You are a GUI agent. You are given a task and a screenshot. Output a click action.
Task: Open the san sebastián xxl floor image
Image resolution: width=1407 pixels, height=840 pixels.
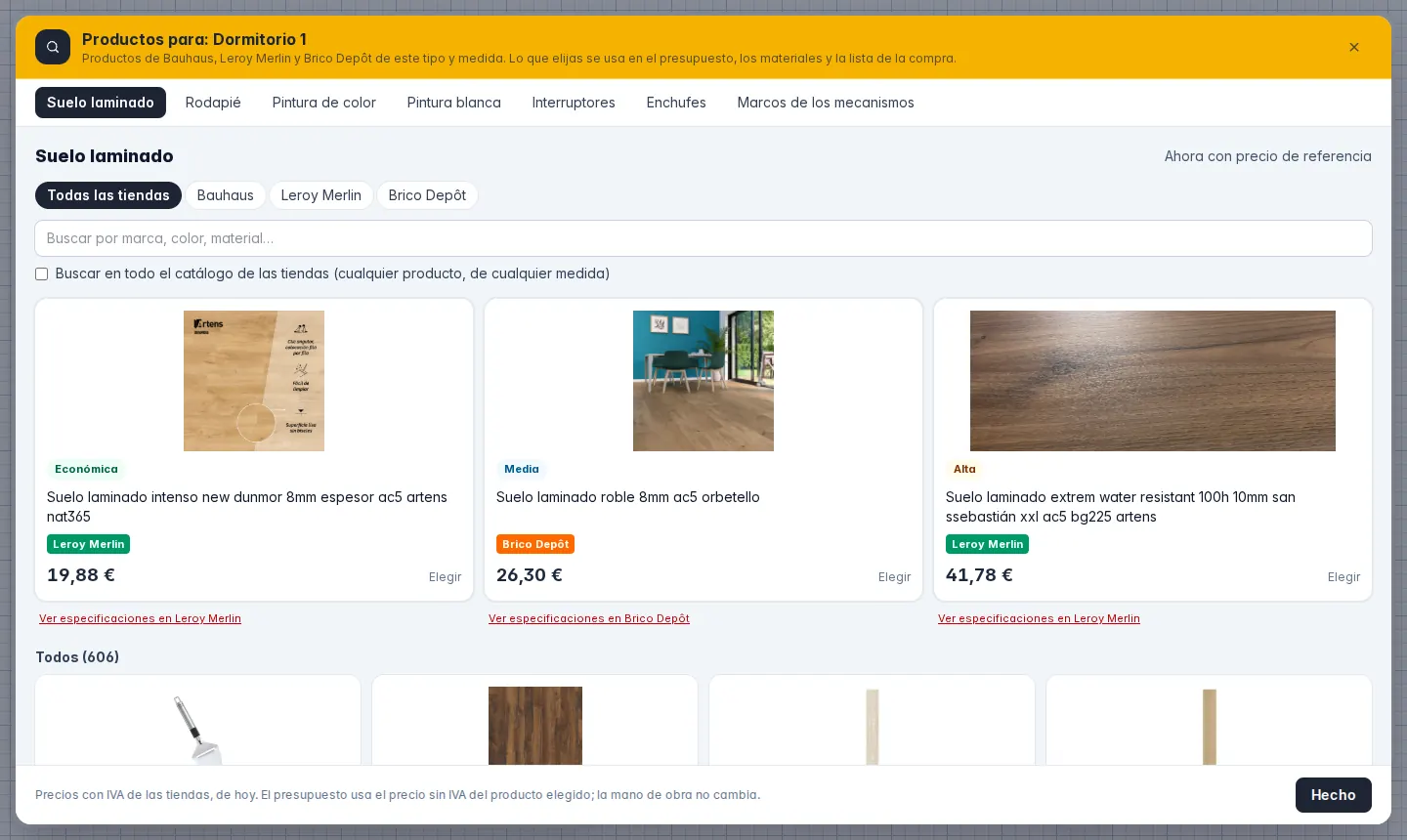pyautogui.click(x=1153, y=381)
